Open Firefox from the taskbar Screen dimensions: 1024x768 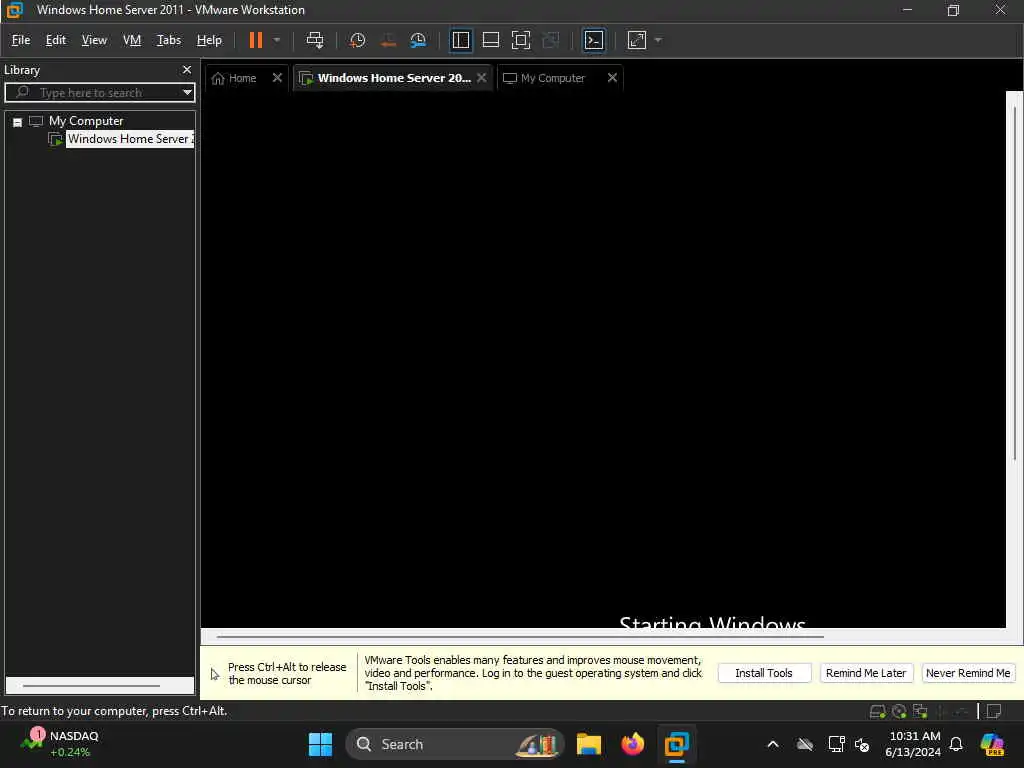[632, 744]
